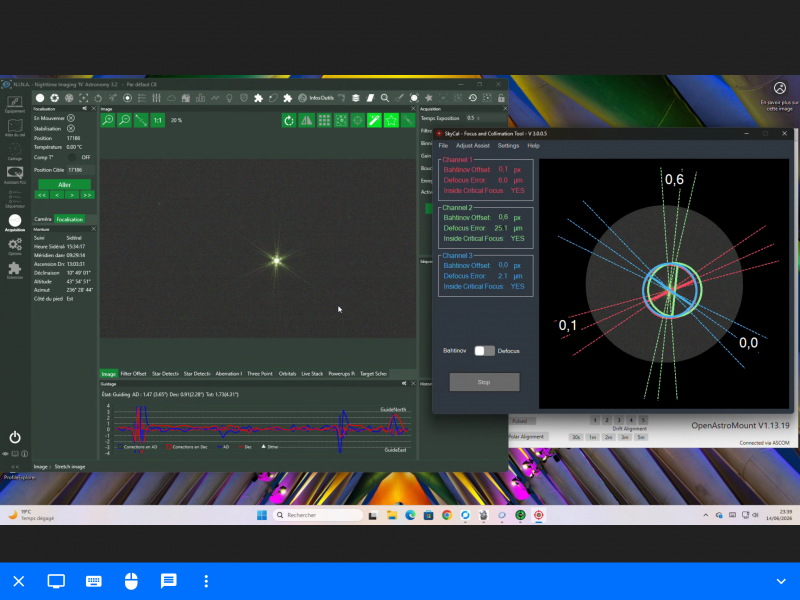Screen dimensions: 800x600
Task: Open the Filter Offset tab
Action: 133,374
